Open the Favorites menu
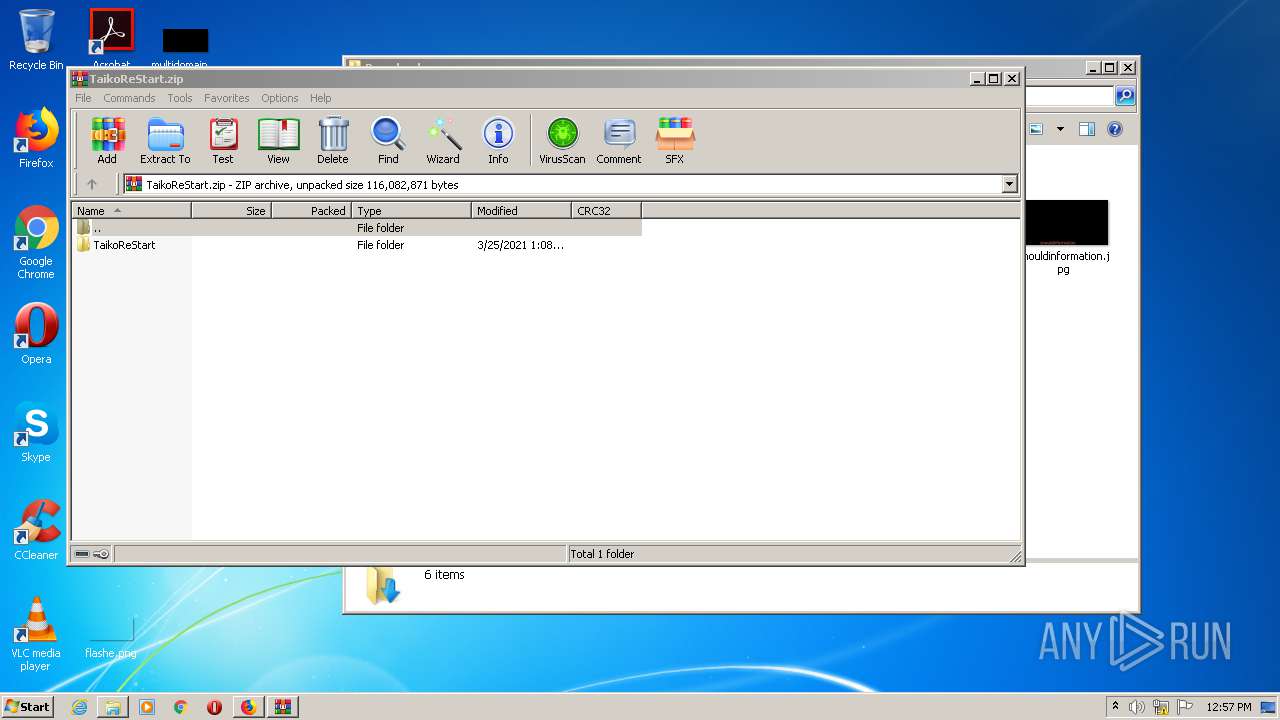1280x720 pixels. tap(227, 98)
